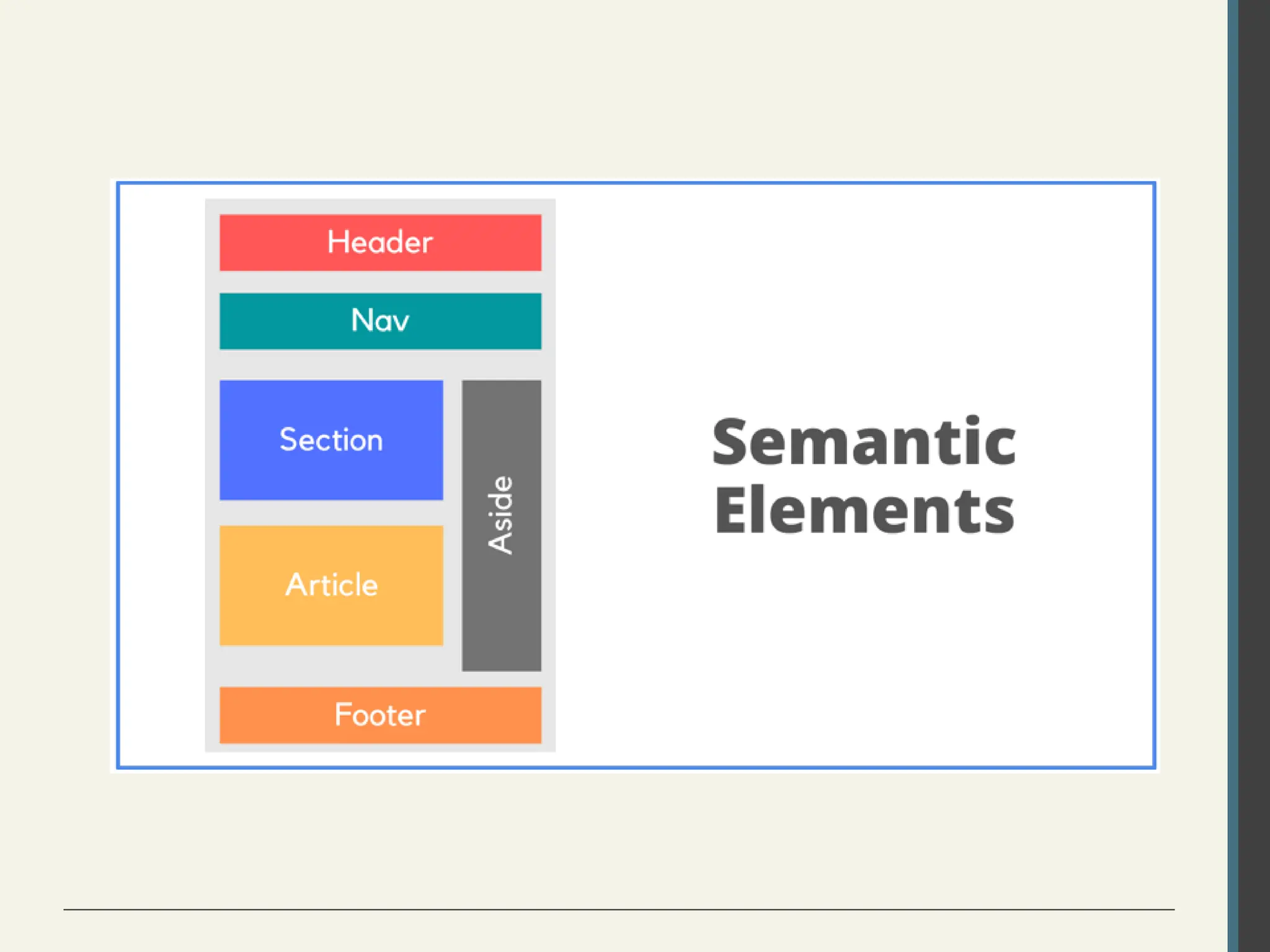The height and width of the screenshot is (952, 1270).
Task: Click blank beige area below the divider line
Action: tap(620, 932)
